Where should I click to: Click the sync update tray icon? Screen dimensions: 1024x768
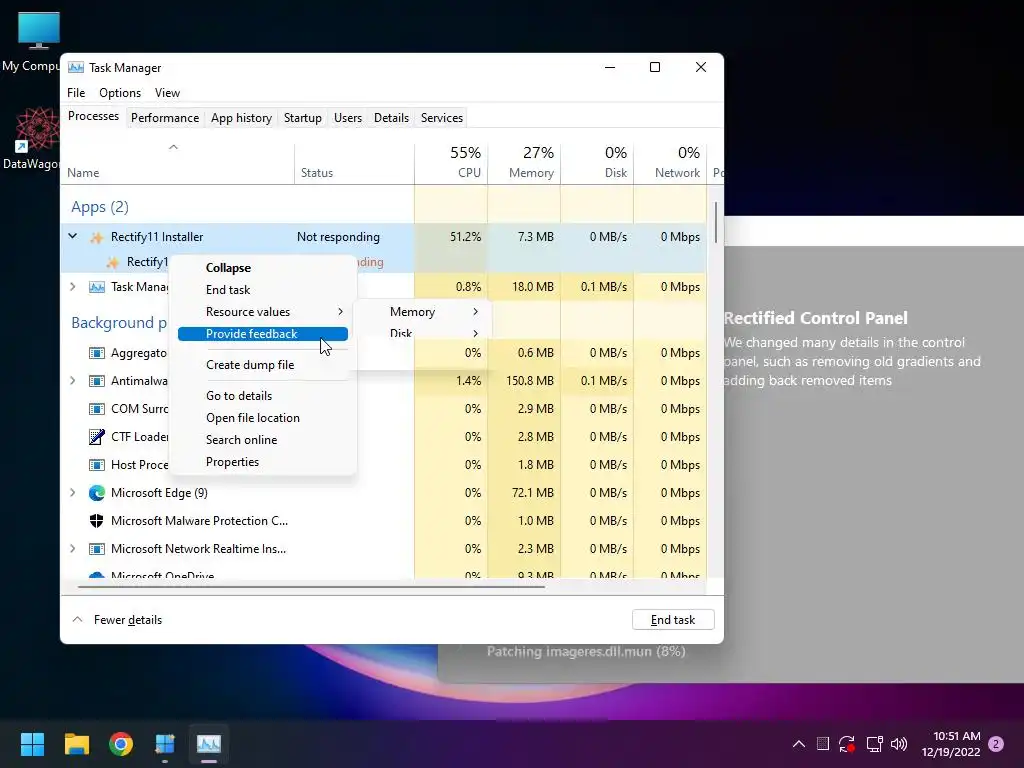(847, 744)
